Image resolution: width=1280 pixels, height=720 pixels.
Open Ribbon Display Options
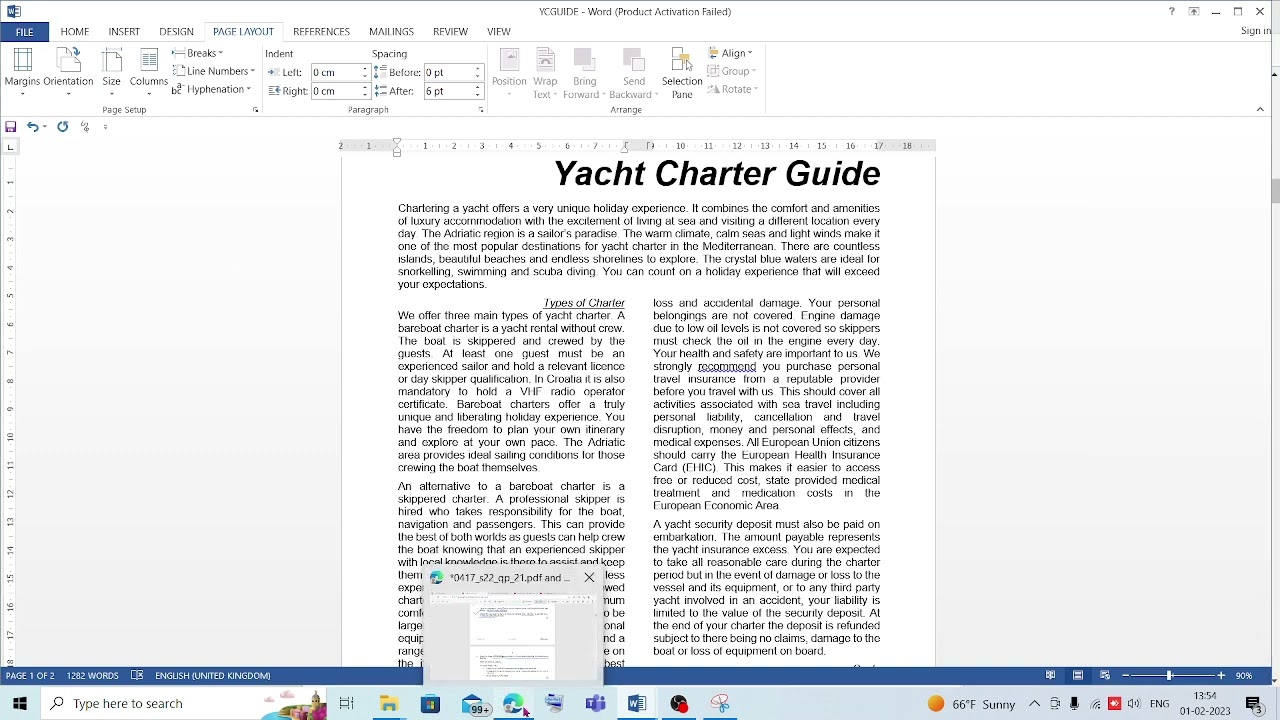click(x=1194, y=12)
